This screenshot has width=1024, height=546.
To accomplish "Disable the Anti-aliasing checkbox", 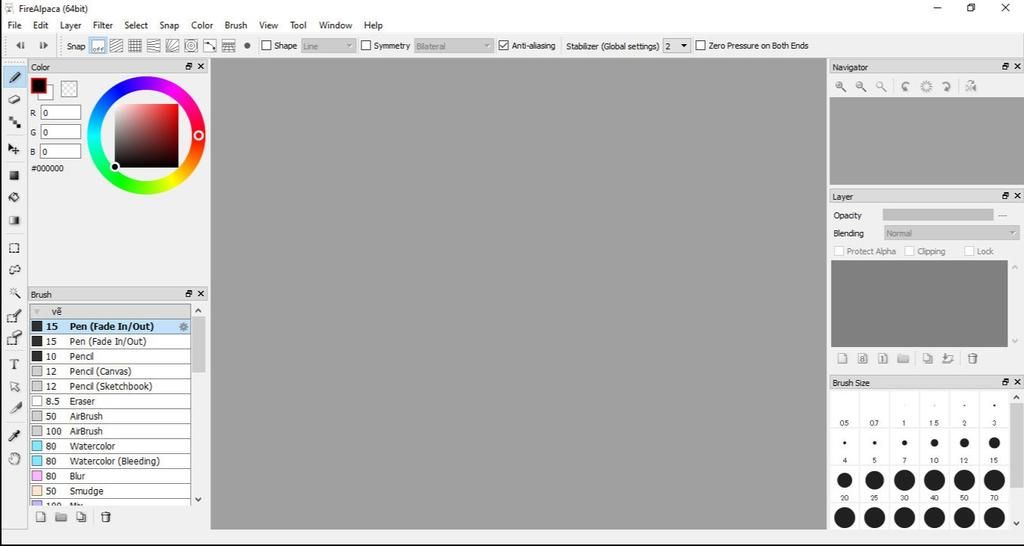I will [504, 46].
